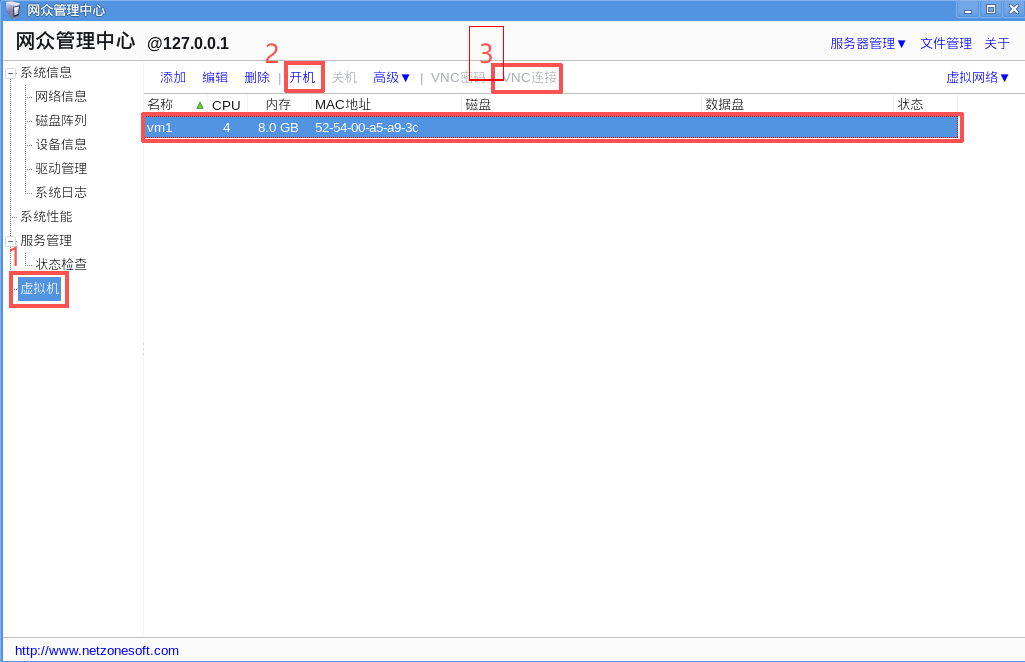Click the 8.0 GB memory cell
The height and width of the screenshot is (662, 1025).
tap(278, 127)
